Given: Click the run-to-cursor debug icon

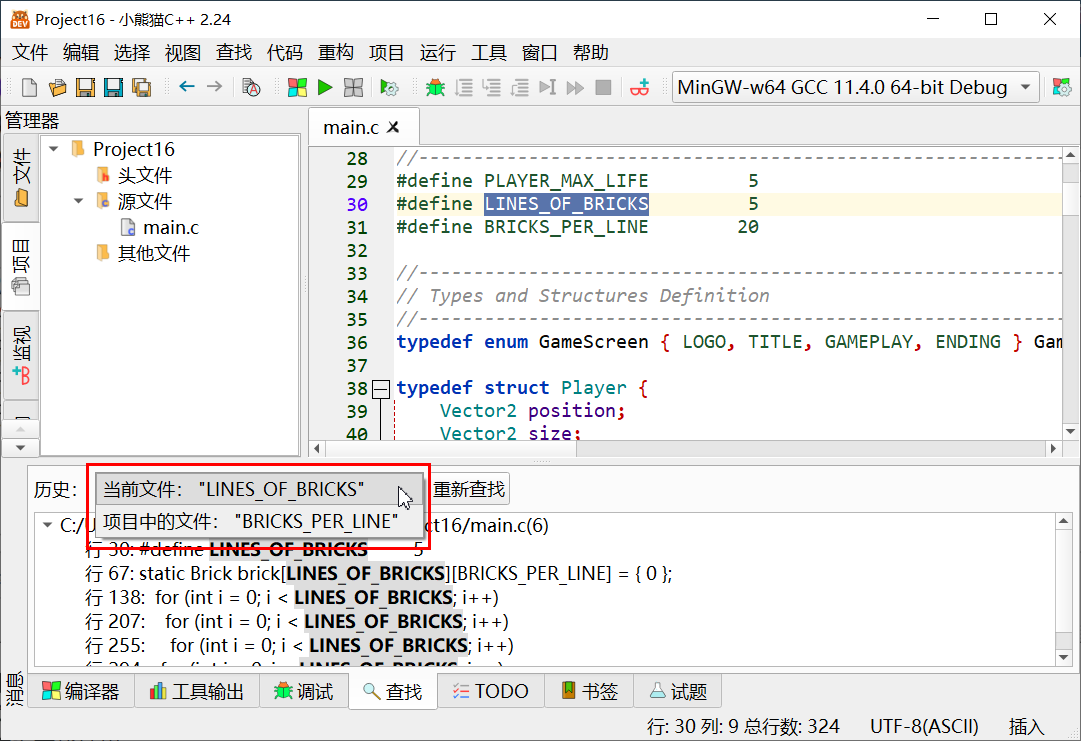Looking at the screenshot, I should pos(547,88).
